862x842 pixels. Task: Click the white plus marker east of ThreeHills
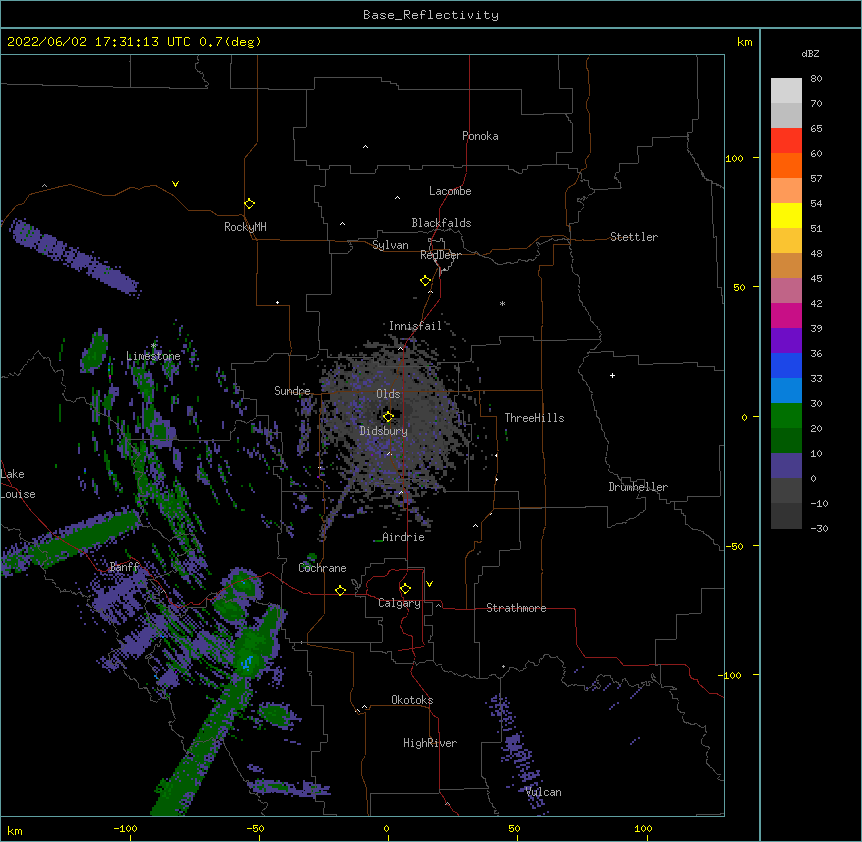612,375
